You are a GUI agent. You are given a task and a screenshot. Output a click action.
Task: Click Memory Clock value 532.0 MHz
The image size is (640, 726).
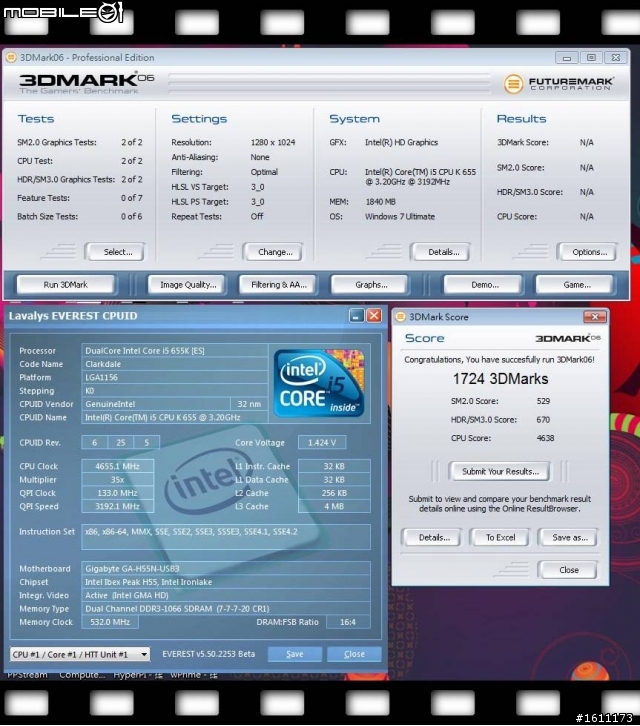point(110,622)
